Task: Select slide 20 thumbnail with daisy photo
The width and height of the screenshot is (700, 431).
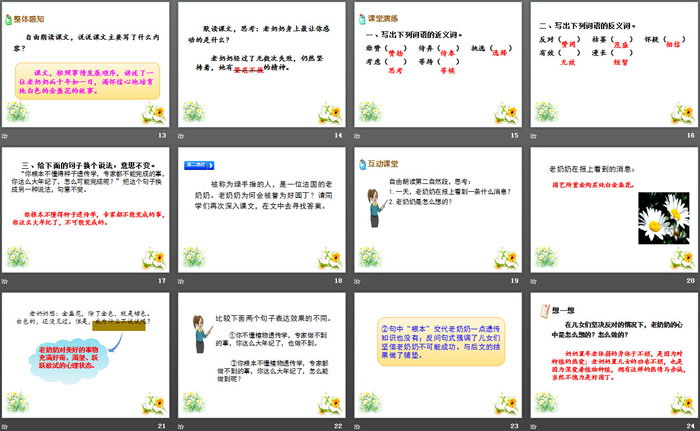Action: [614, 210]
